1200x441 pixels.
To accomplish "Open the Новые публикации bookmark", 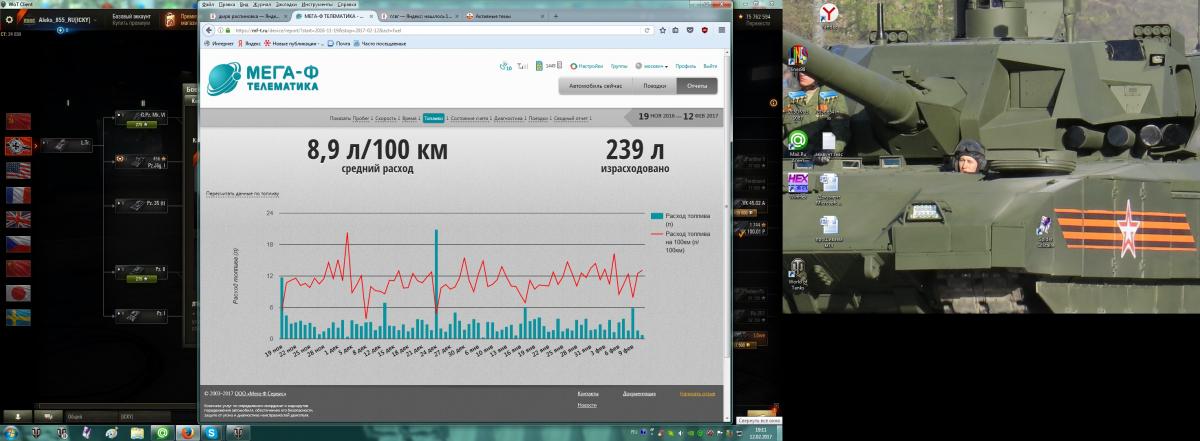I will [293, 44].
